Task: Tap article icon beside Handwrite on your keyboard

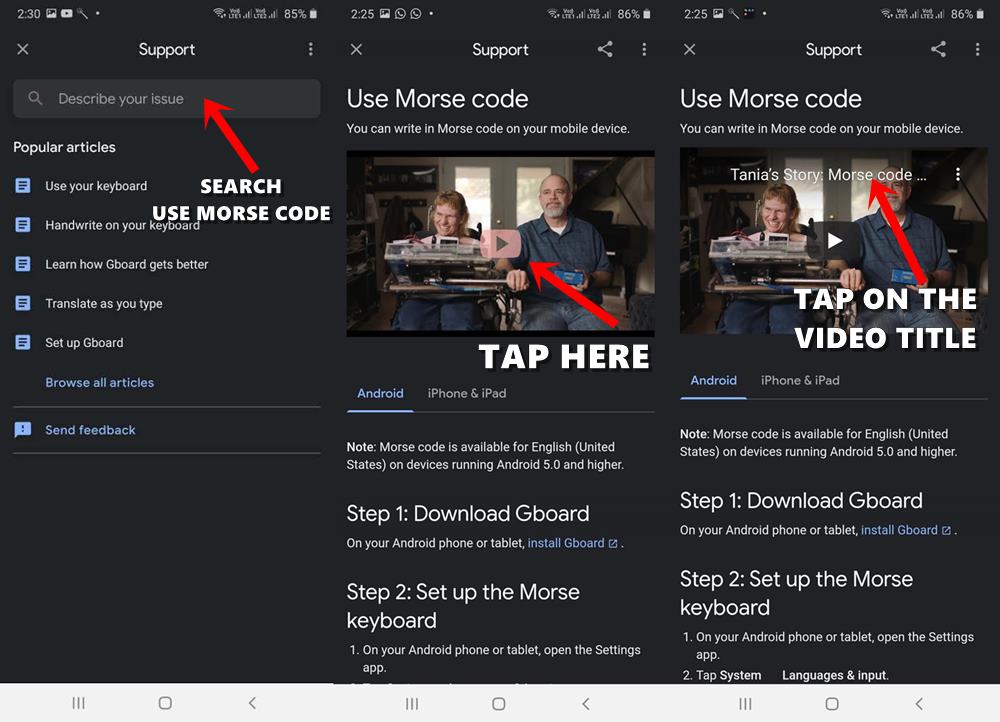Action: [22, 225]
